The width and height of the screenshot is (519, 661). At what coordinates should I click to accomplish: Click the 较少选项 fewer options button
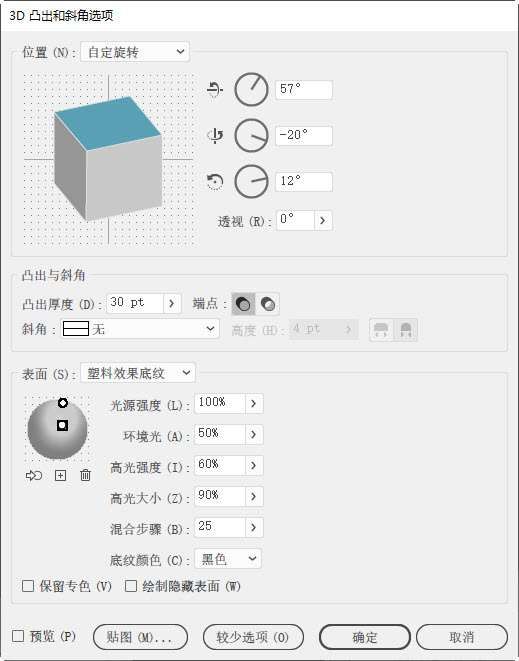click(x=253, y=637)
